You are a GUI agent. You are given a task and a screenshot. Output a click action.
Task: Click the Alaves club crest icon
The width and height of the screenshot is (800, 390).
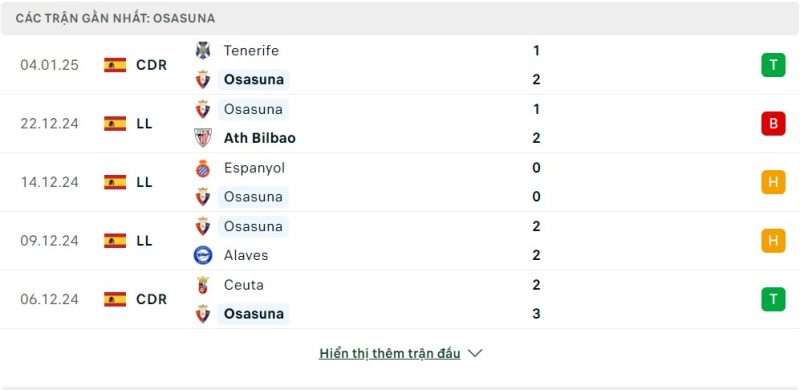click(203, 255)
